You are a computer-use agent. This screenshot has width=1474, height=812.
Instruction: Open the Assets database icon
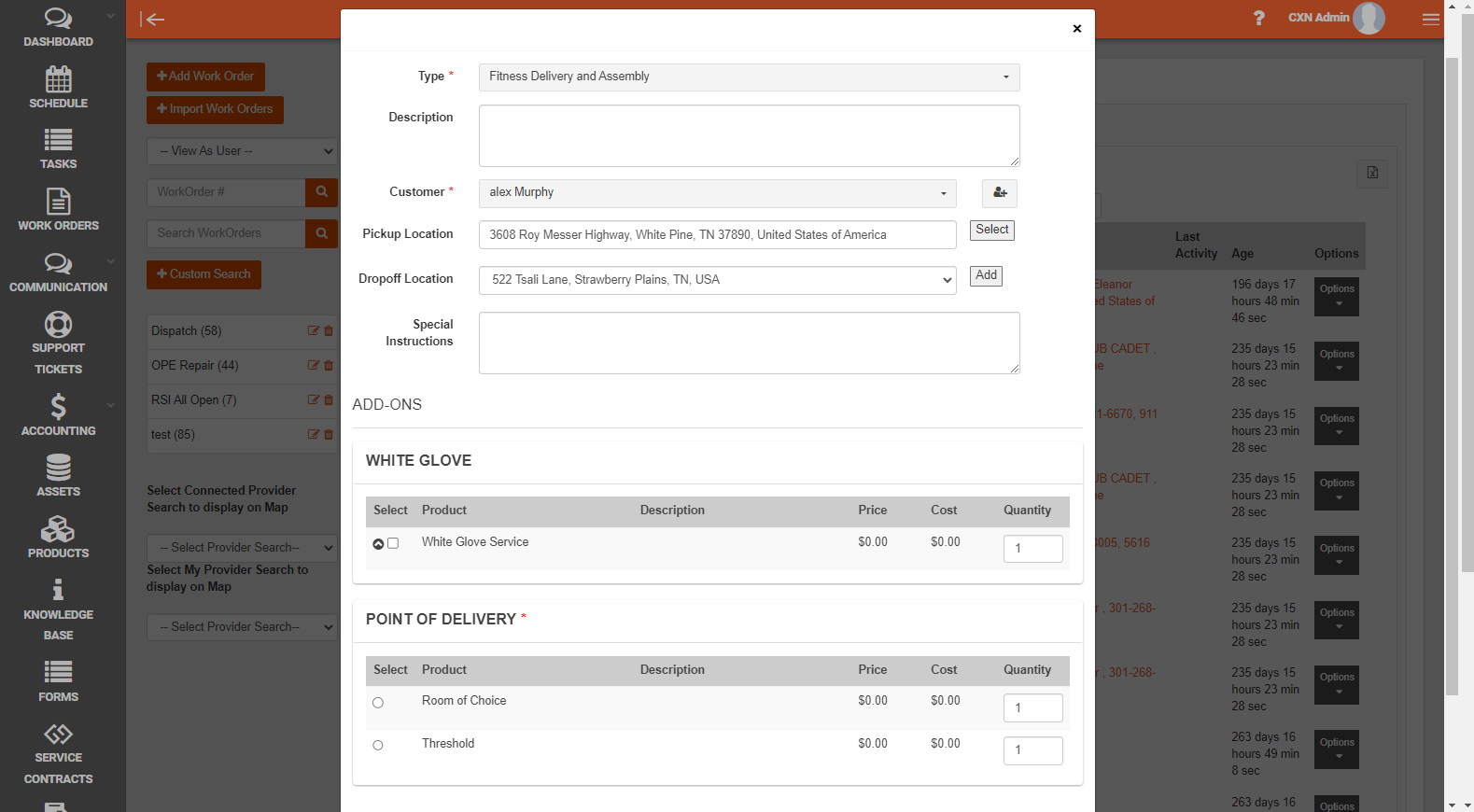pyautogui.click(x=58, y=468)
